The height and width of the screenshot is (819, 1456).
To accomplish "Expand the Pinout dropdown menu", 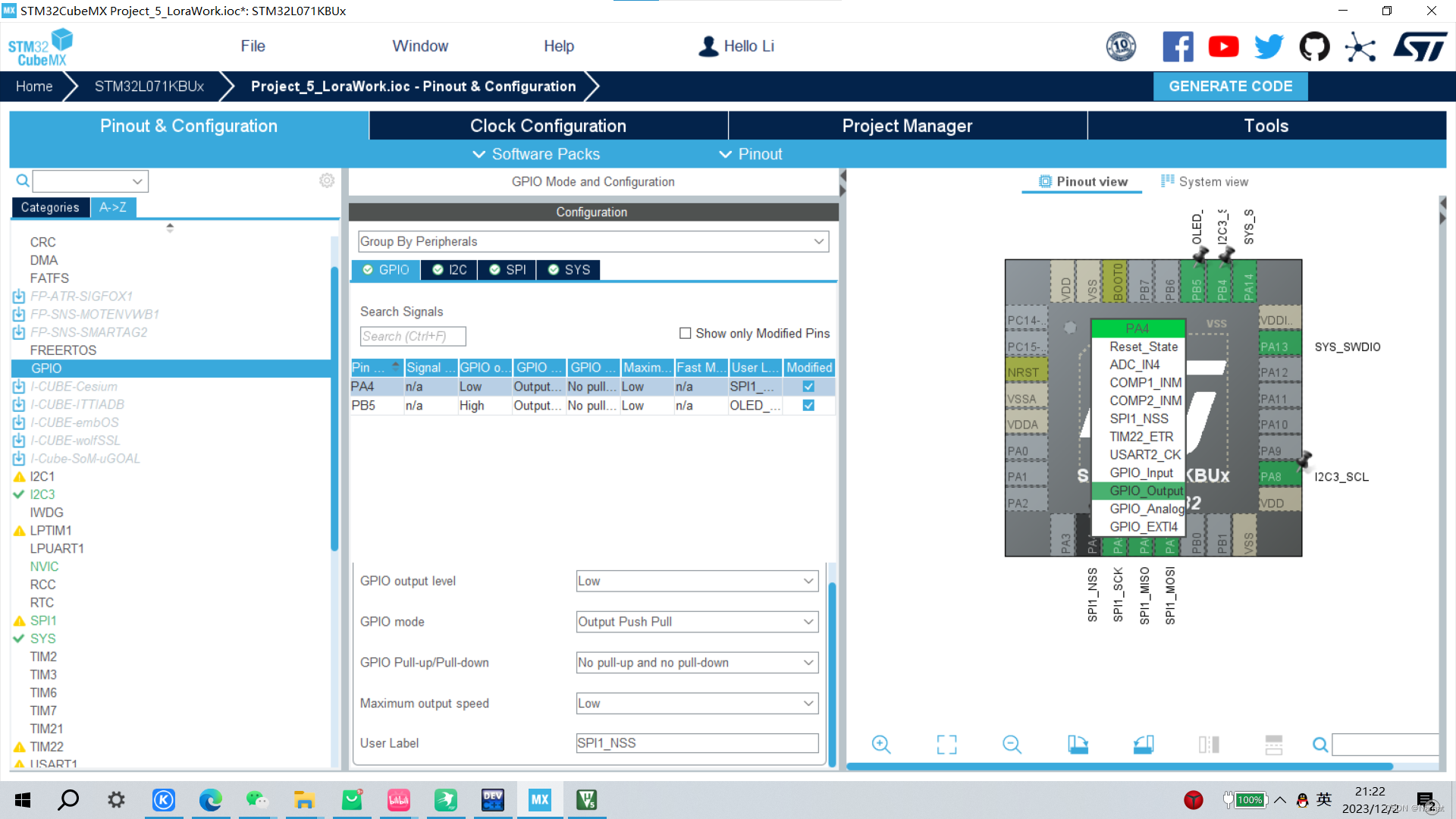I will click(751, 154).
